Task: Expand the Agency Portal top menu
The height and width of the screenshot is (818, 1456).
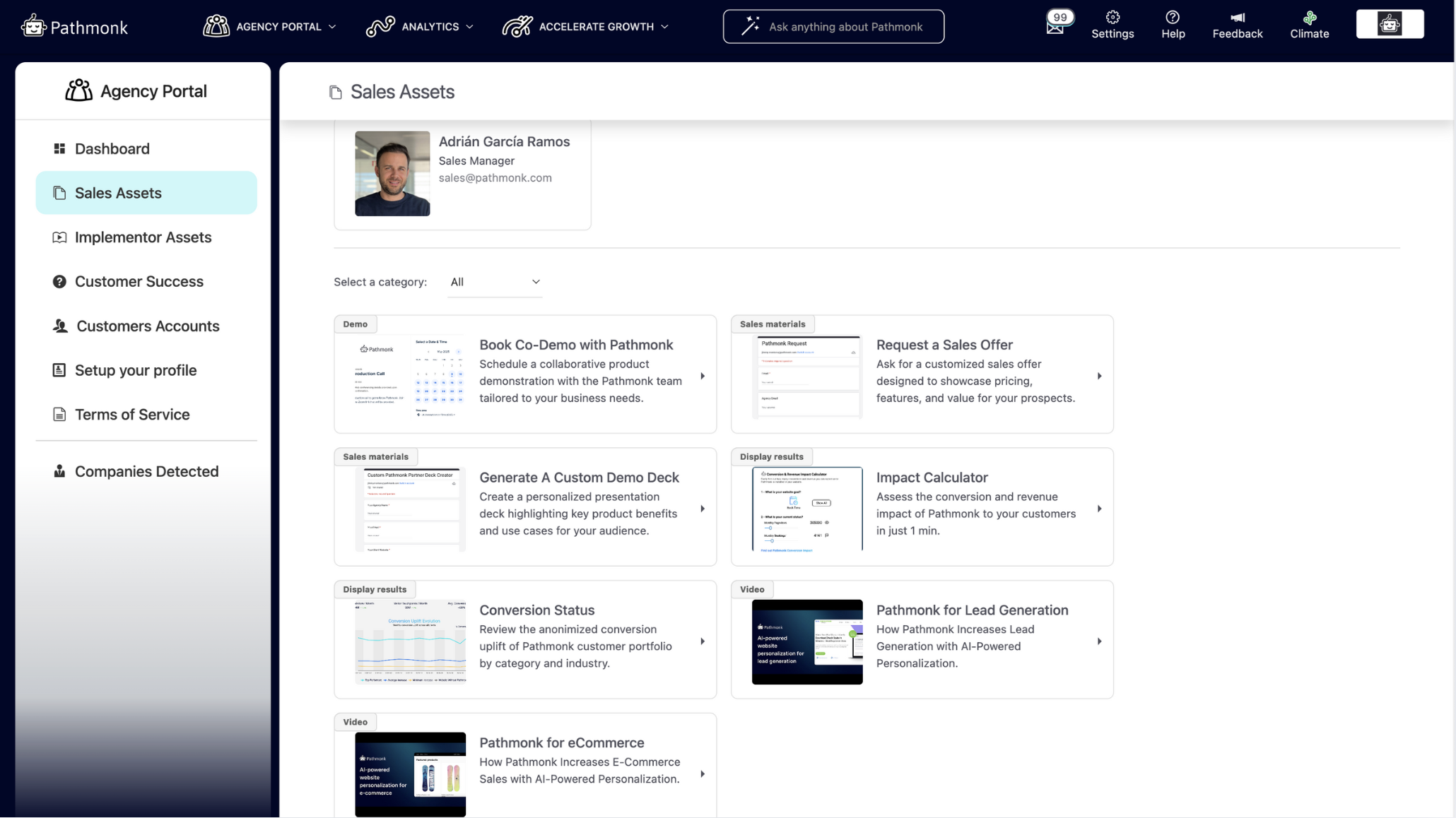Action: tap(269, 27)
